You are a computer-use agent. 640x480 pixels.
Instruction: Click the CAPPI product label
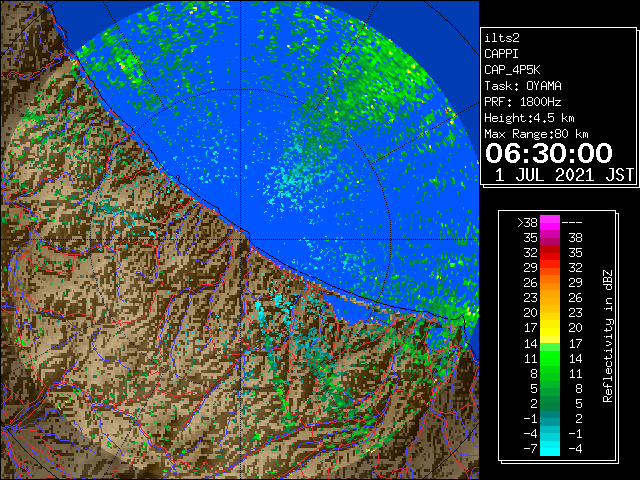[x=501, y=54]
